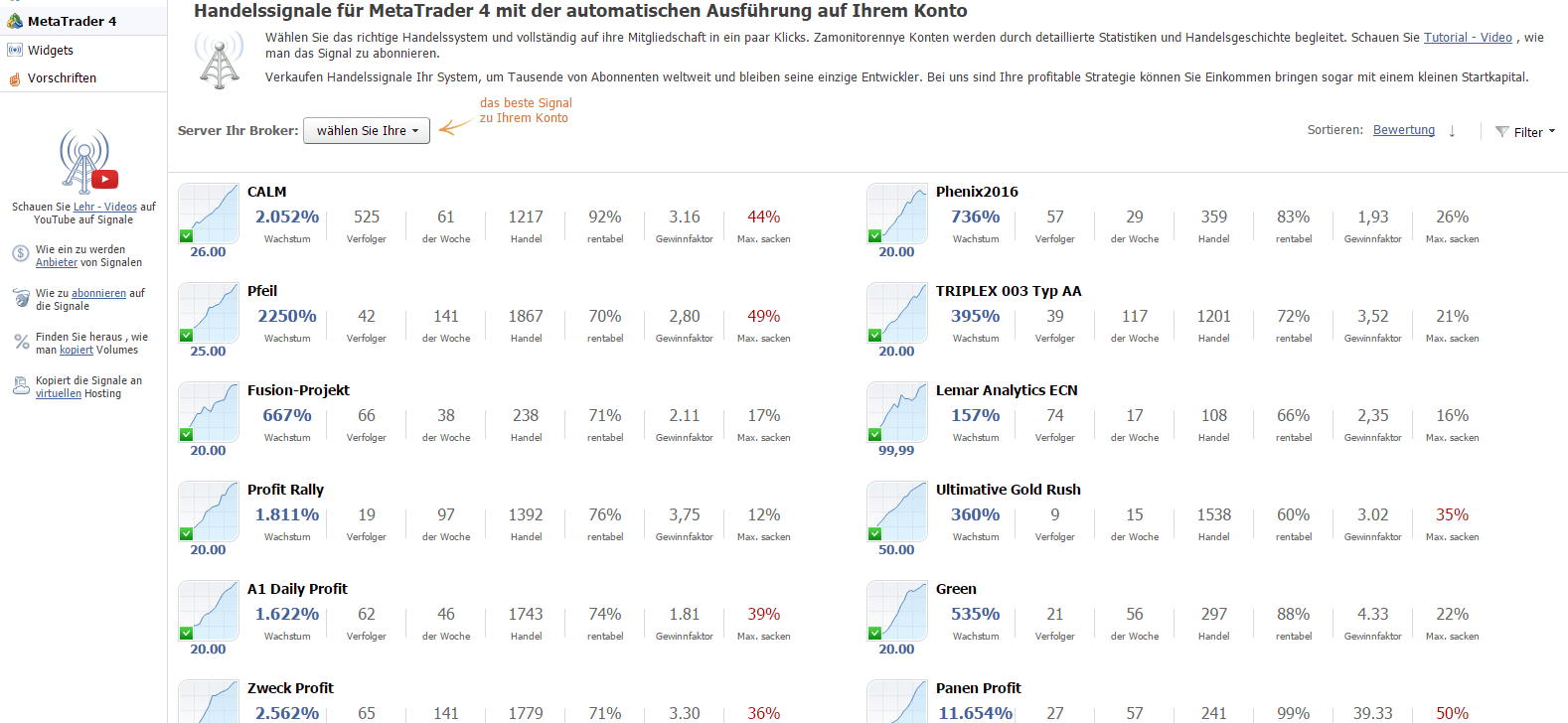This screenshot has width=1568, height=723.
Task: Open the Tutorial - Video link
Action: 1468,37
